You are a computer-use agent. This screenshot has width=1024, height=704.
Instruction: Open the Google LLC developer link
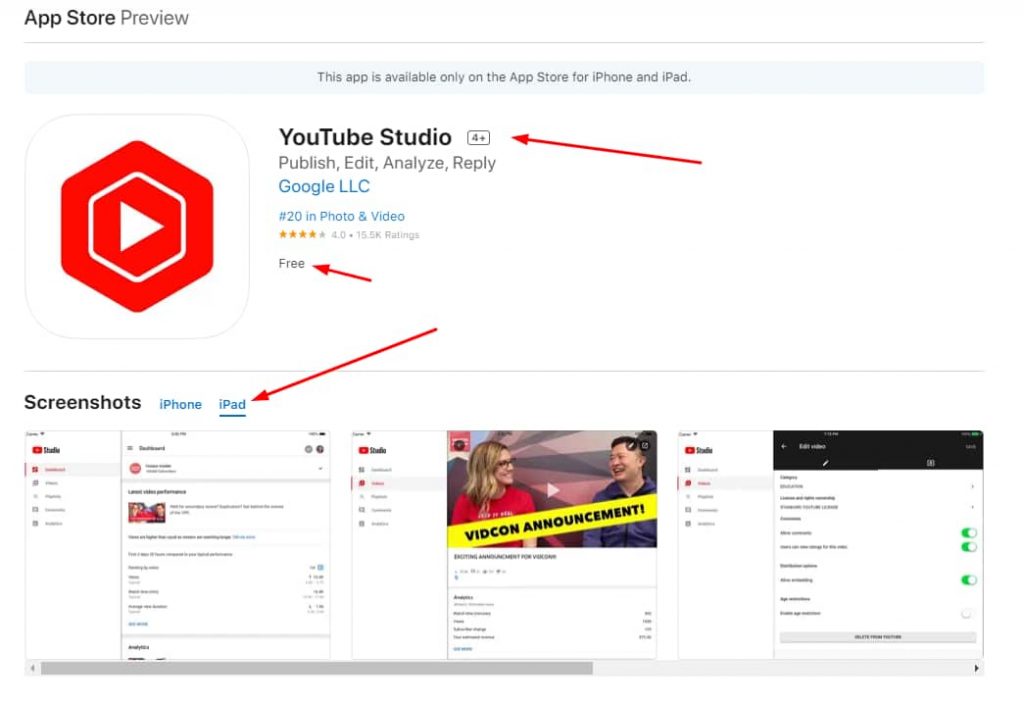(x=324, y=187)
